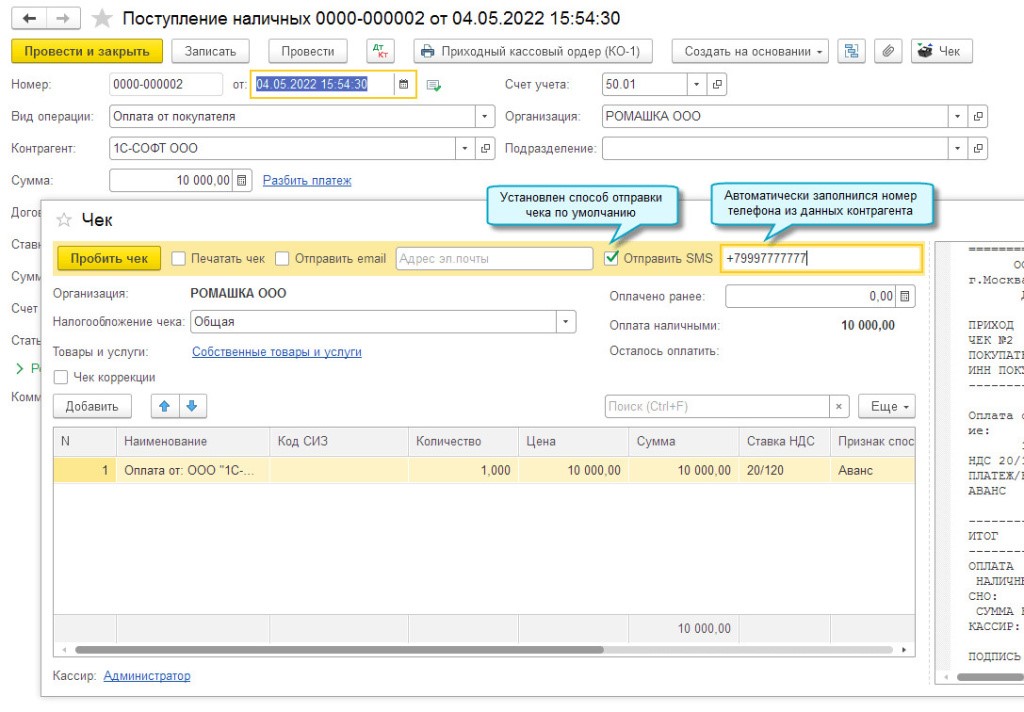The image size is (1024, 712).
Task: Open Разбить платеж link
Action: point(307,180)
